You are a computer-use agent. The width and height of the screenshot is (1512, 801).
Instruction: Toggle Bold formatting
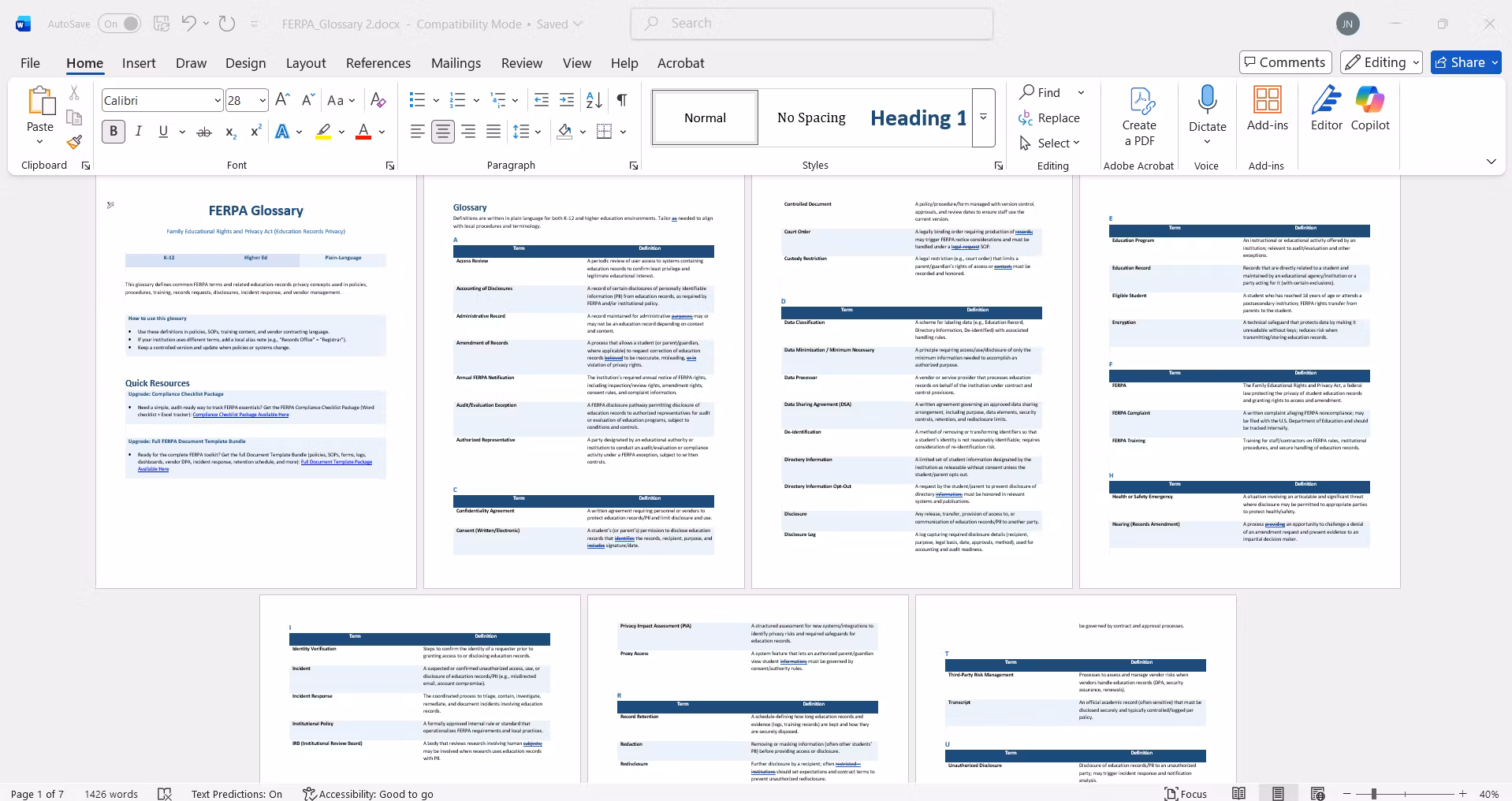(x=114, y=132)
